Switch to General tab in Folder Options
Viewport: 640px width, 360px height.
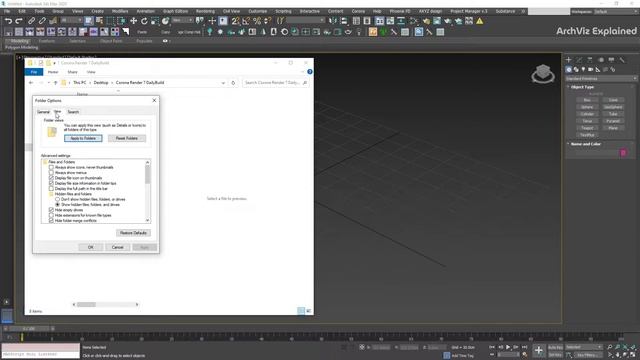[43, 112]
